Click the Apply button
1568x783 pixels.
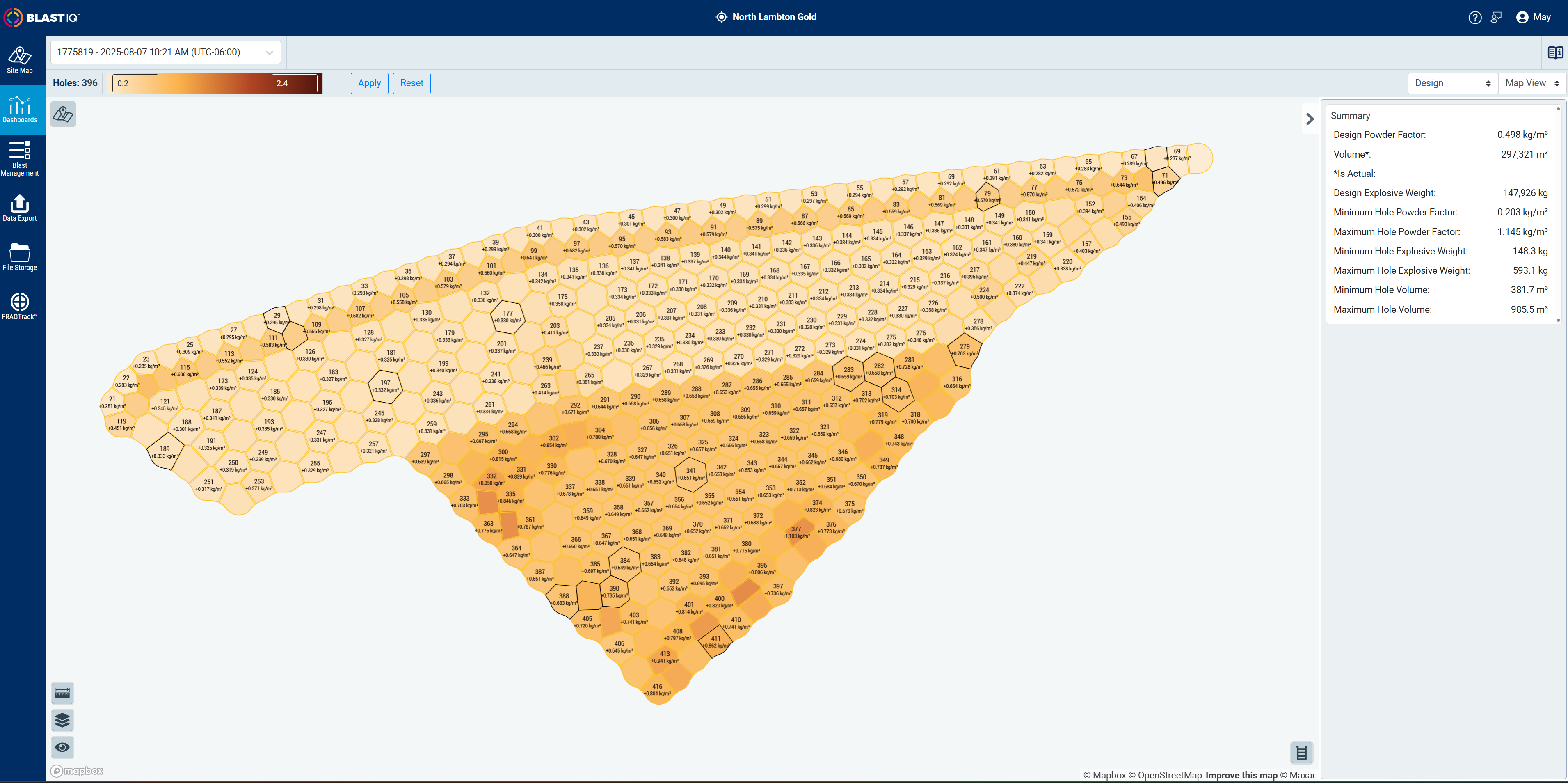tap(370, 83)
